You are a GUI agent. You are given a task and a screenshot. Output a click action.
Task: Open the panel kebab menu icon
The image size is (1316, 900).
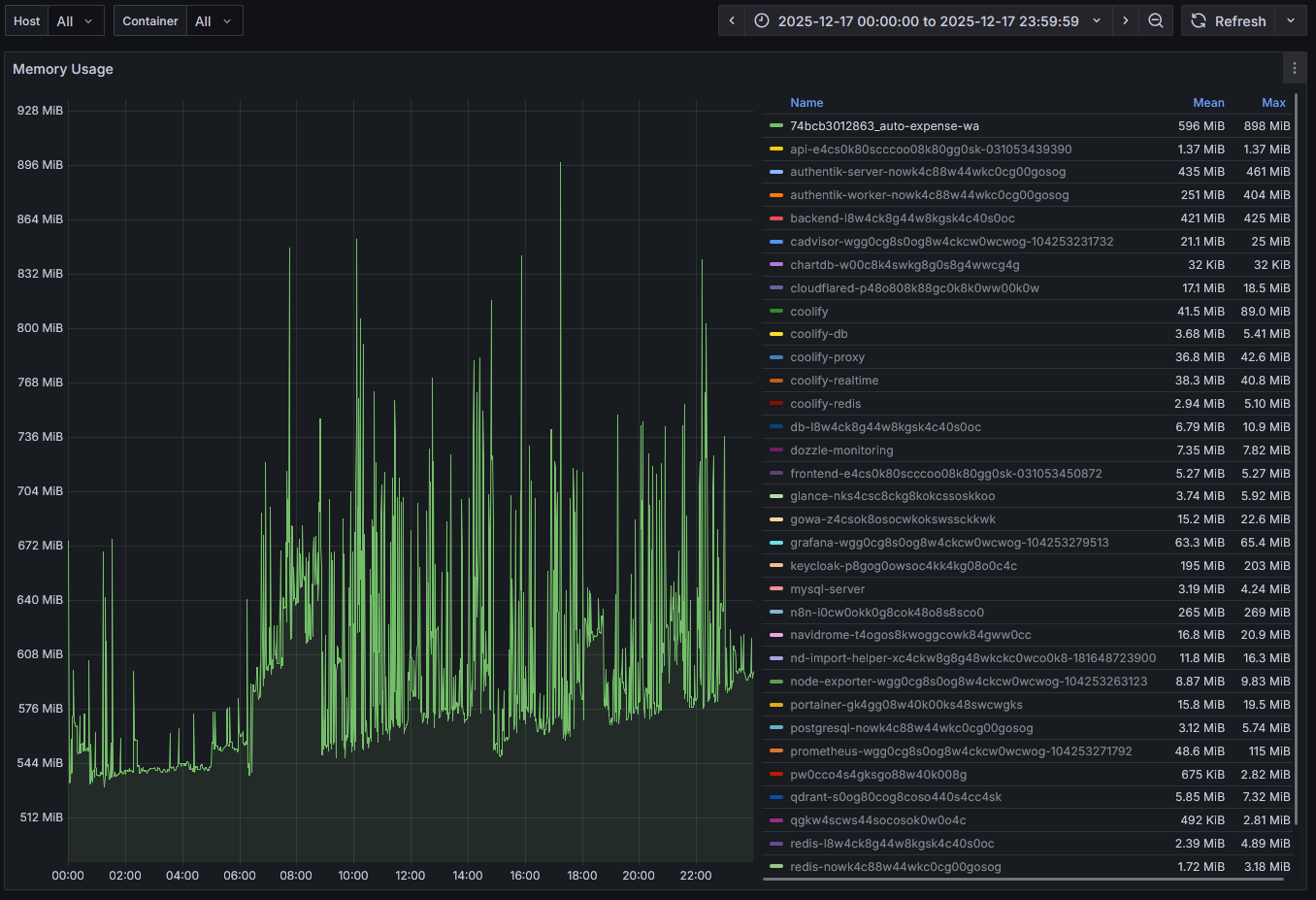tap(1295, 68)
